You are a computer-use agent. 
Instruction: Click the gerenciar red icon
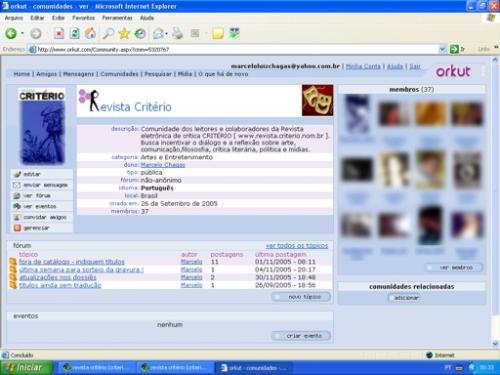tap(17, 228)
